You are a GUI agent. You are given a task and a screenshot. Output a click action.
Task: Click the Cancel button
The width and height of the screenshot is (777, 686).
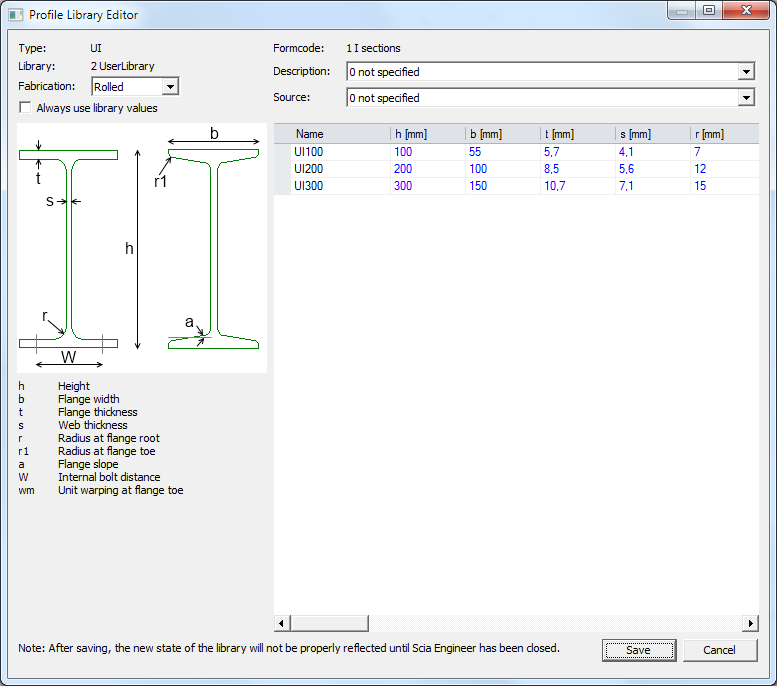tap(720, 650)
